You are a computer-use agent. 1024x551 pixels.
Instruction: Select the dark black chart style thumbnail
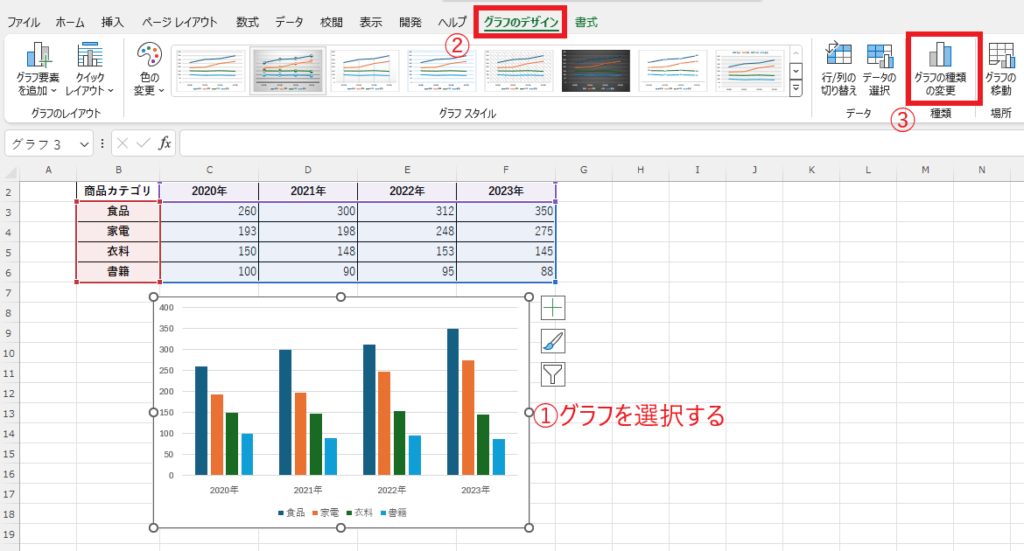[x=596, y=71]
